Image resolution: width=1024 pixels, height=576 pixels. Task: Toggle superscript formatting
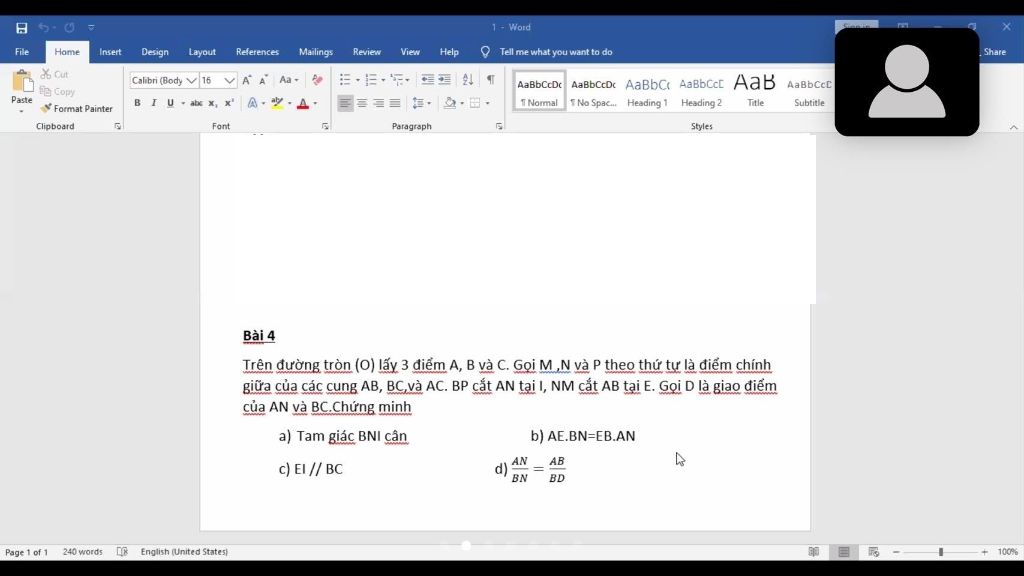click(229, 103)
